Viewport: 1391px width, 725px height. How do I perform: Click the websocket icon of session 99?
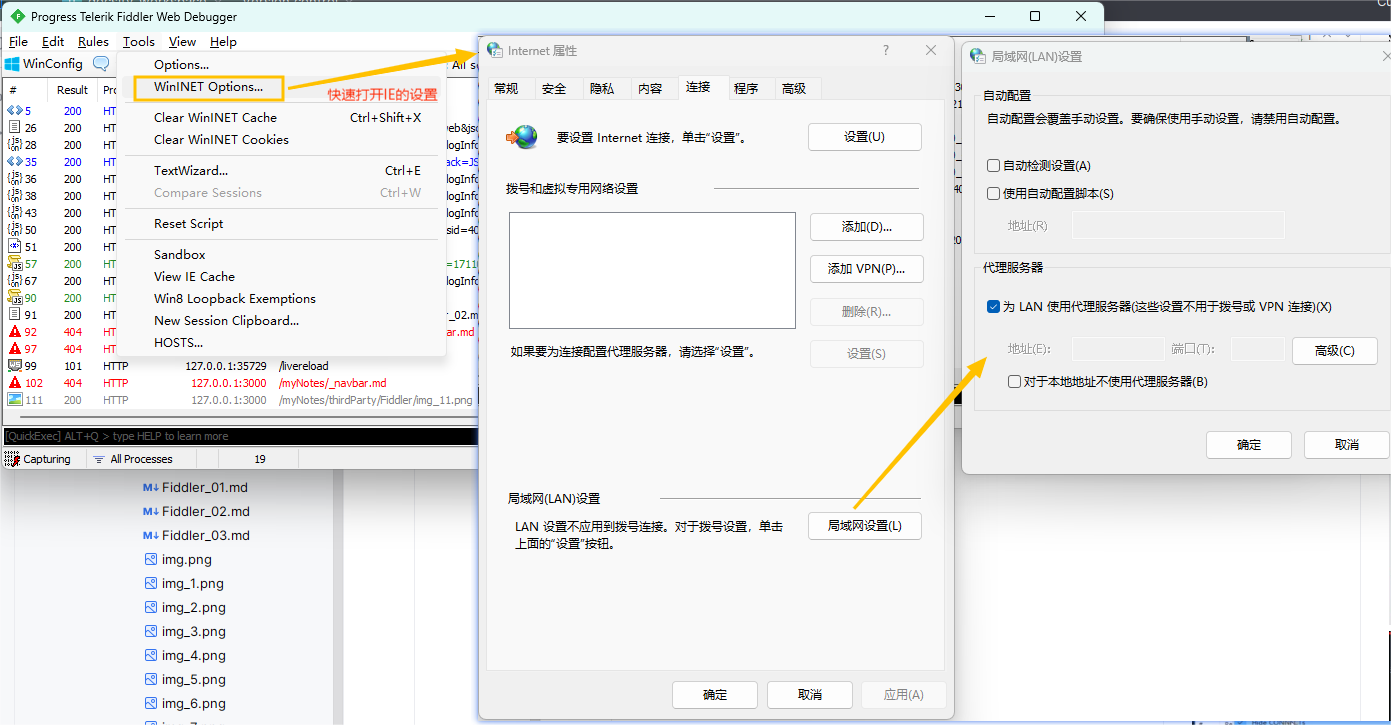[14, 365]
